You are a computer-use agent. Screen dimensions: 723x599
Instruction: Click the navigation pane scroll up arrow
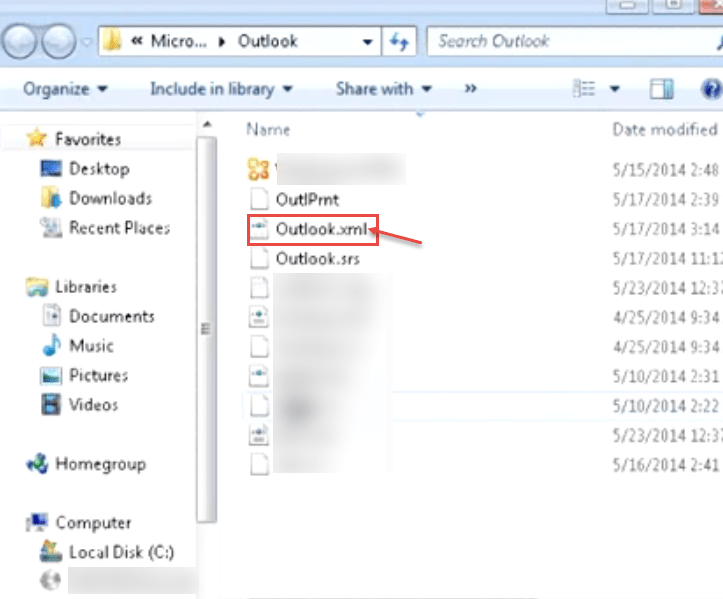207,124
